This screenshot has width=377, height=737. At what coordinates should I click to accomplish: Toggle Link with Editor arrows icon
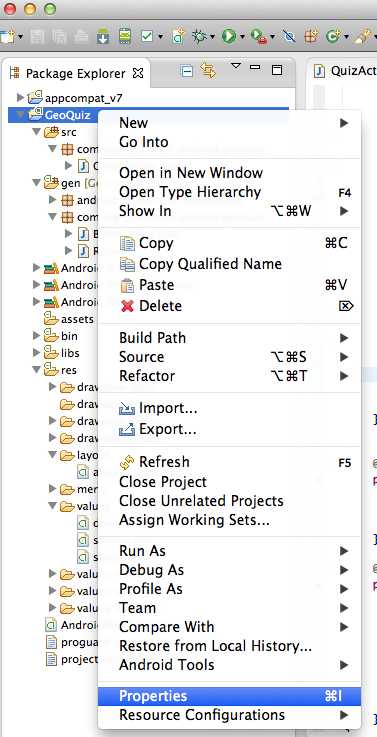point(207,71)
